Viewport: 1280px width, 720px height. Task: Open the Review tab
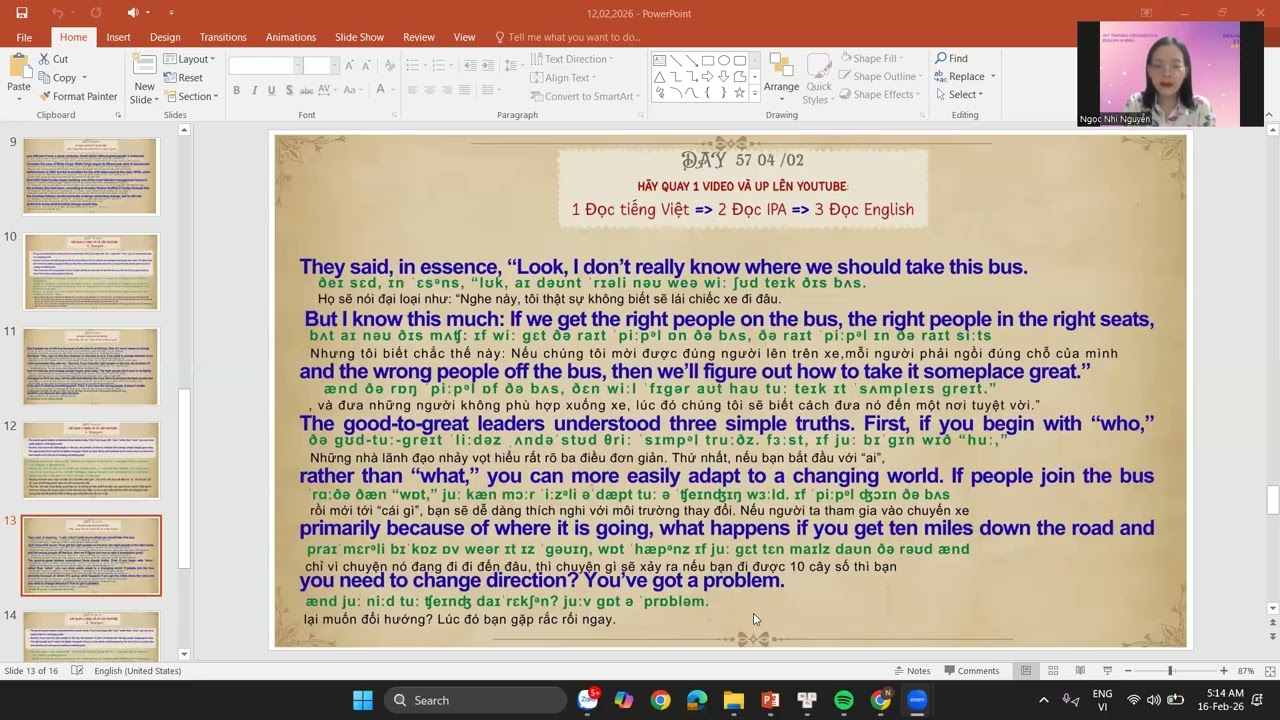(418, 37)
